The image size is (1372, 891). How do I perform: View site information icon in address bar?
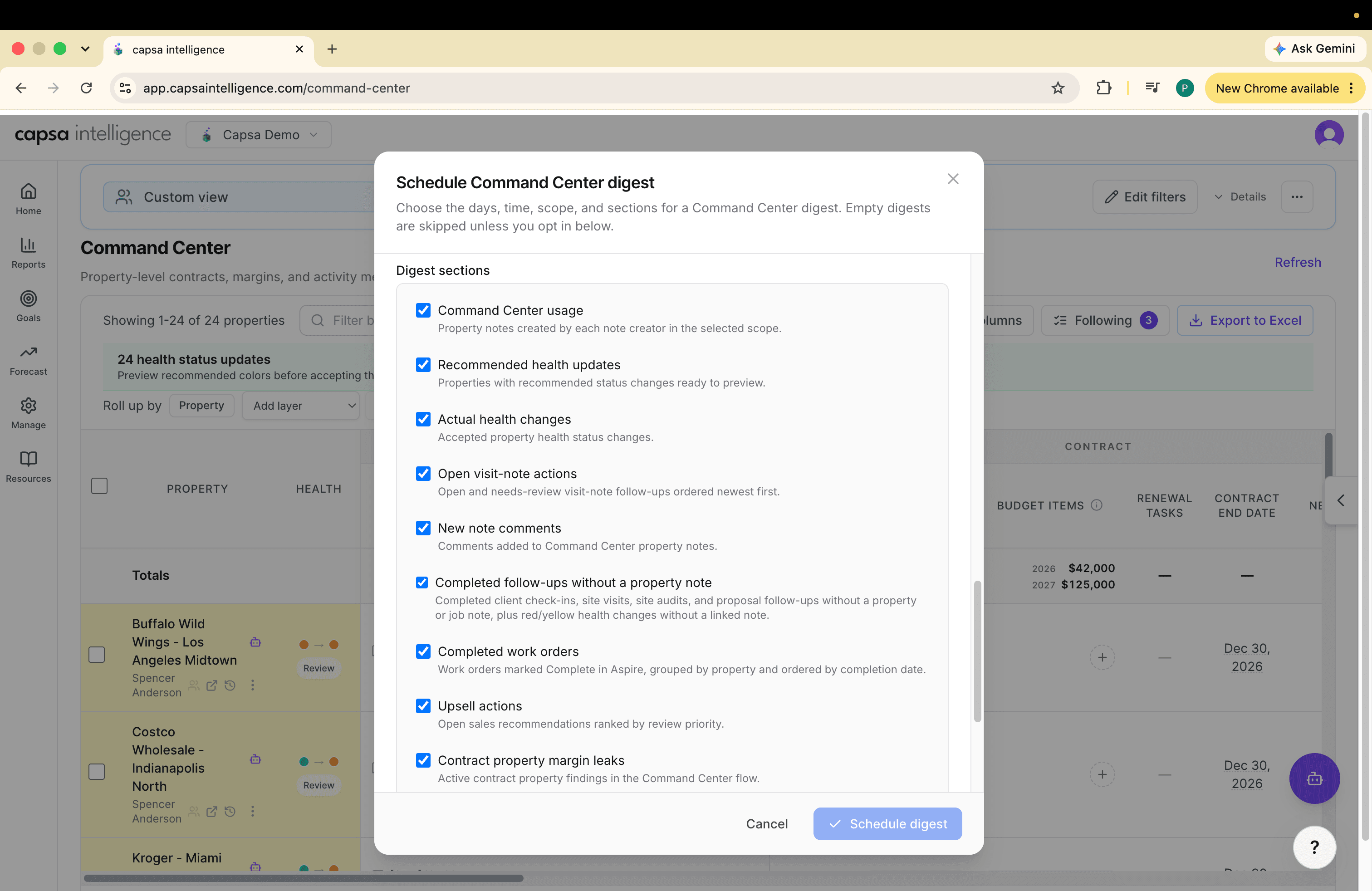(x=125, y=88)
